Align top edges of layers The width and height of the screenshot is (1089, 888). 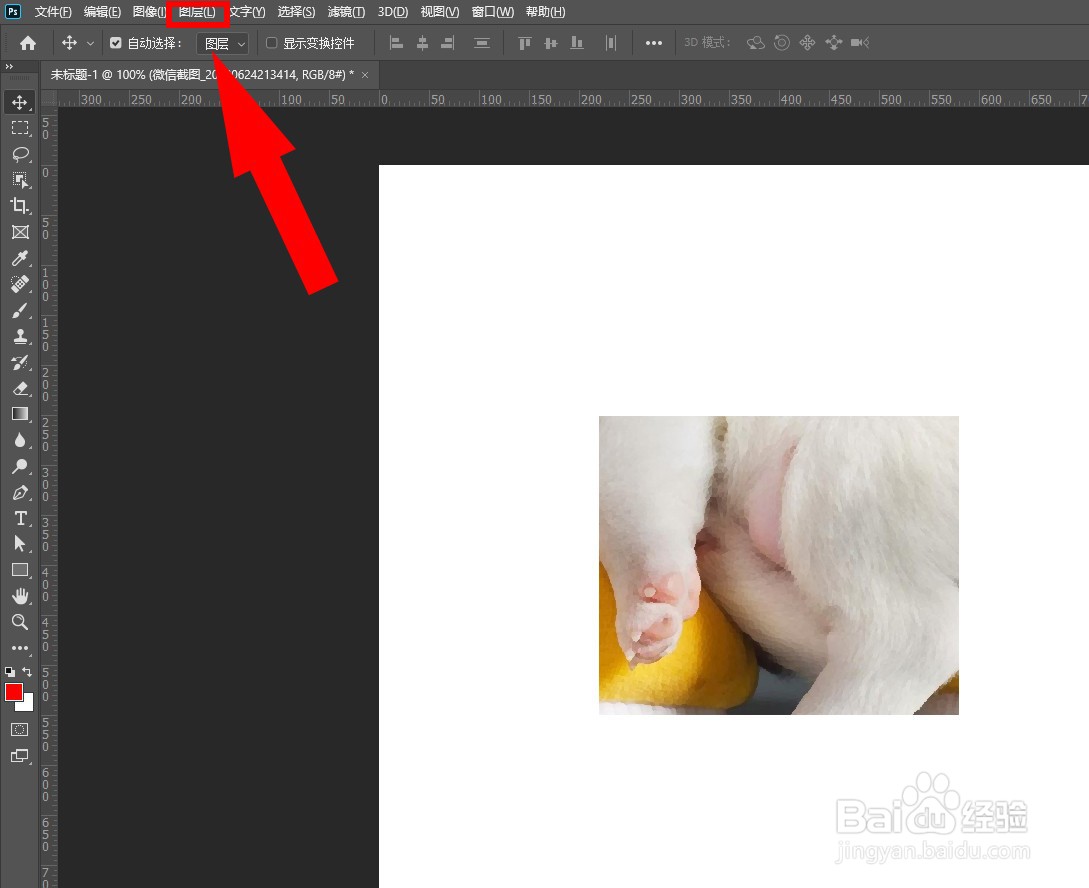click(x=525, y=43)
